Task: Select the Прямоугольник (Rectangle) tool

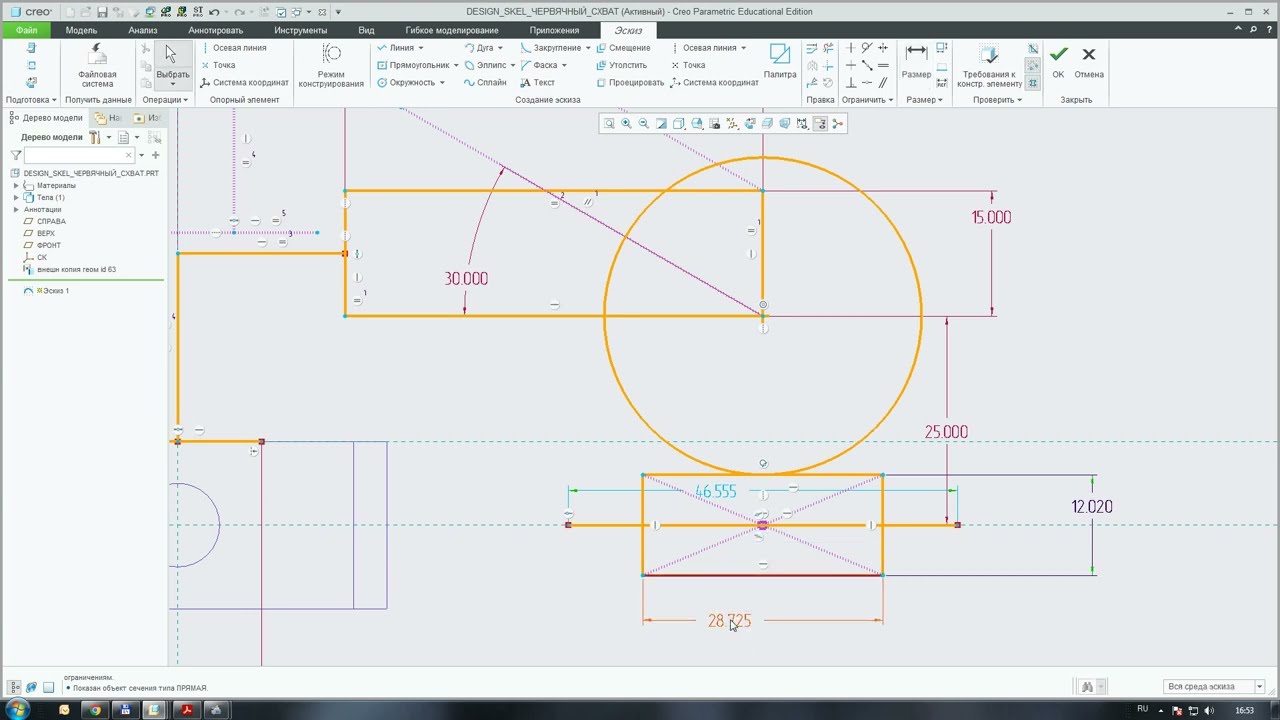Action: coord(412,65)
